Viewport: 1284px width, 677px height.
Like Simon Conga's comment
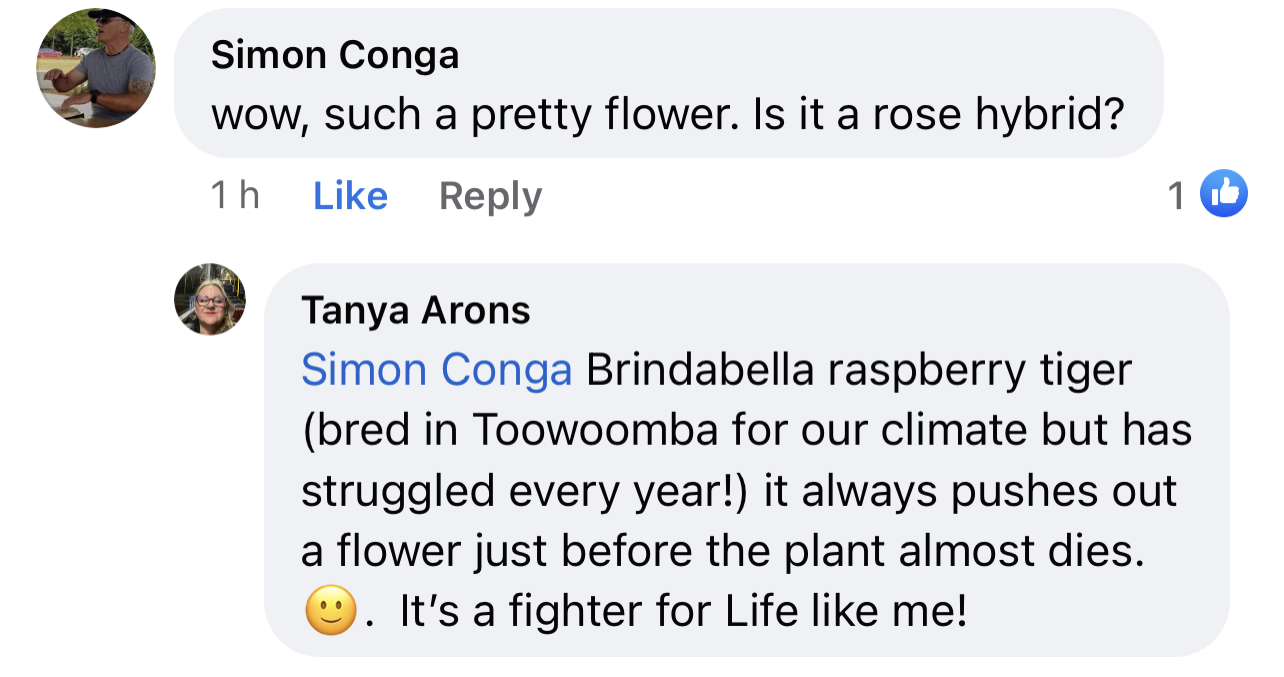pyautogui.click(x=350, y=196)
